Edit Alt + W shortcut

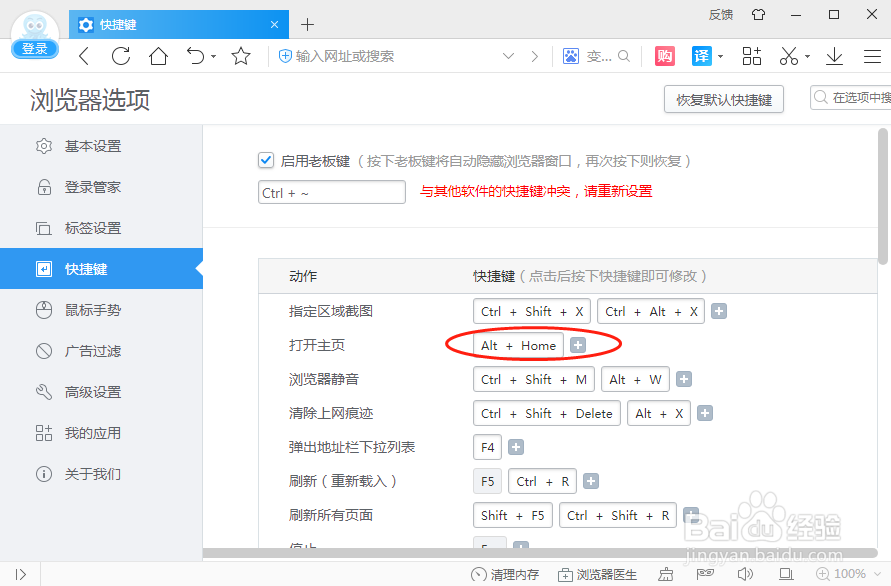635,380
